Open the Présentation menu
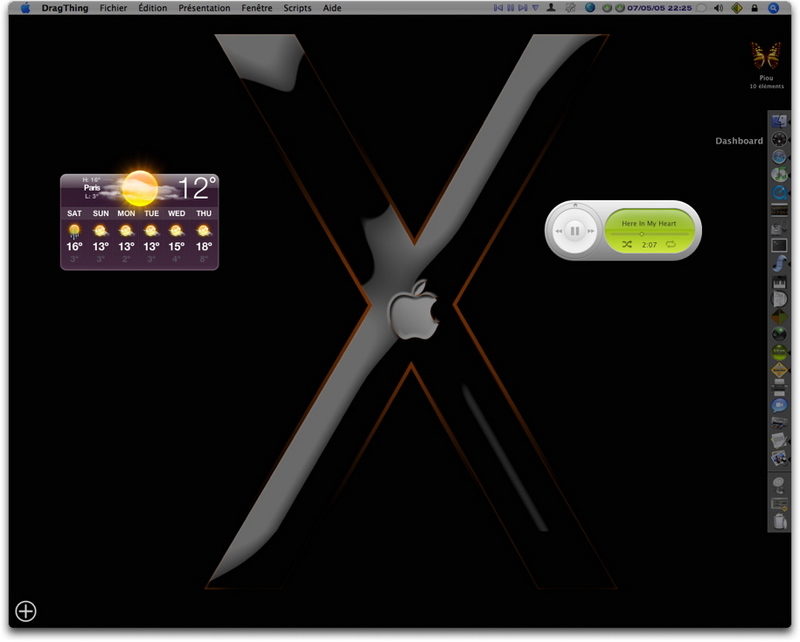The image size is (800, 642). tap(204, 8)
